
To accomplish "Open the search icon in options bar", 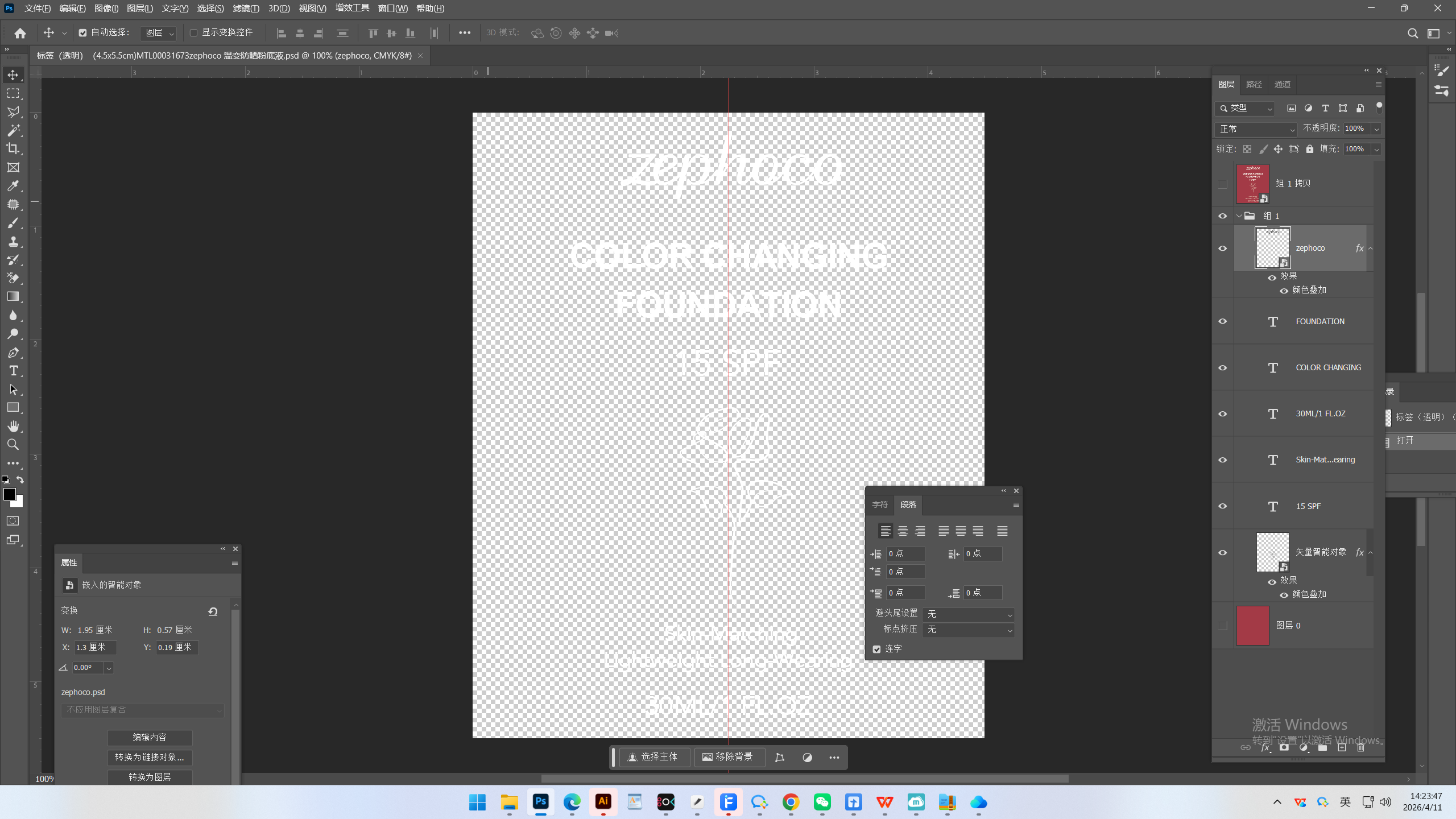I will (x=1412, y=33).
